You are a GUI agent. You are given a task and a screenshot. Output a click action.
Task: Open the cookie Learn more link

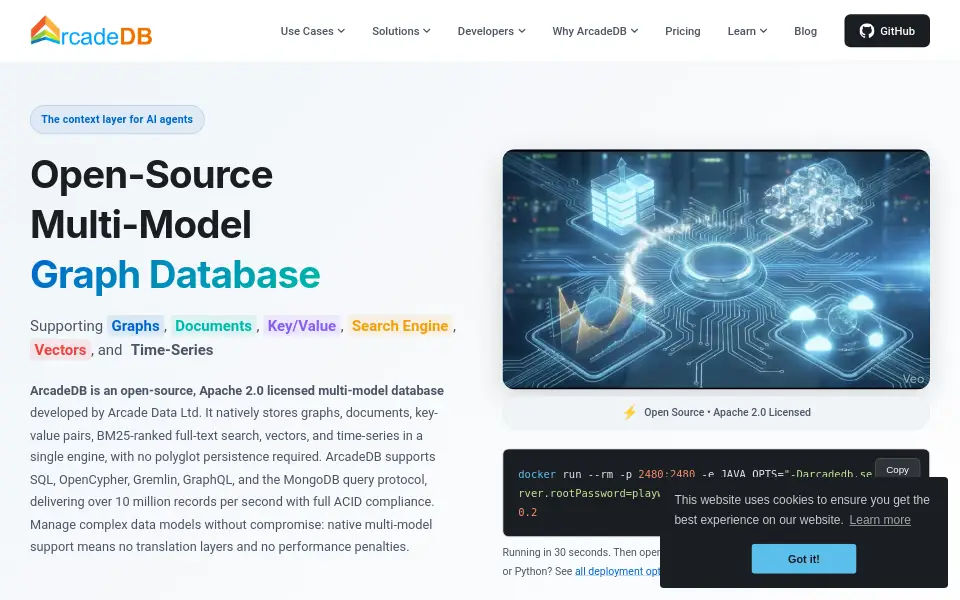pyautogui.click(x=879, y=520)
